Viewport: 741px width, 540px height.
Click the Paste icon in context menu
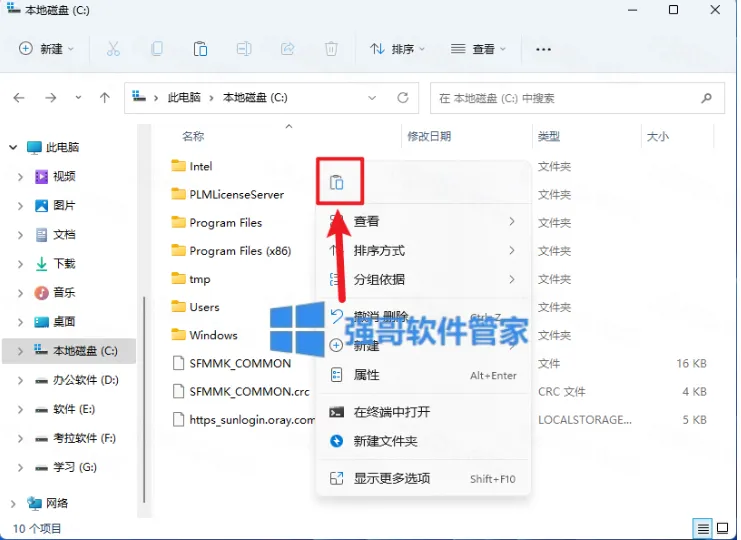[336, 182]
